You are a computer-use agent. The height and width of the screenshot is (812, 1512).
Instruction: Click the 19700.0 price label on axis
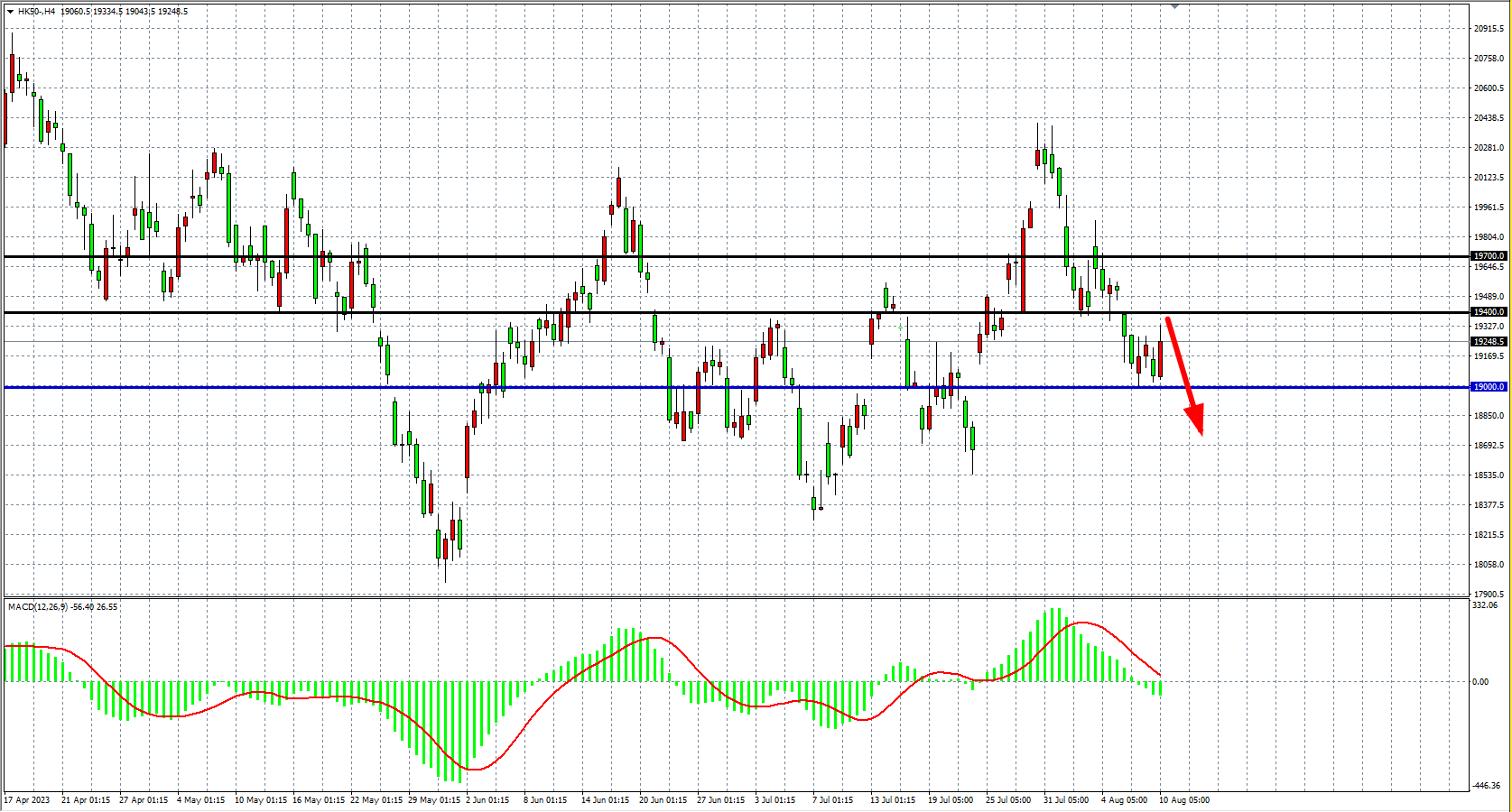(1489, 256)
